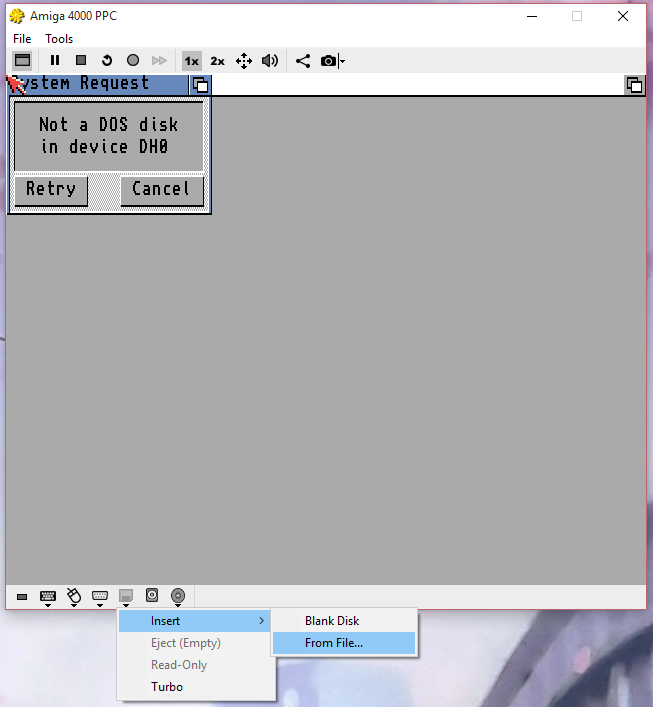Close the Amiga 4000 PPC window

click(x=623, y=16)
